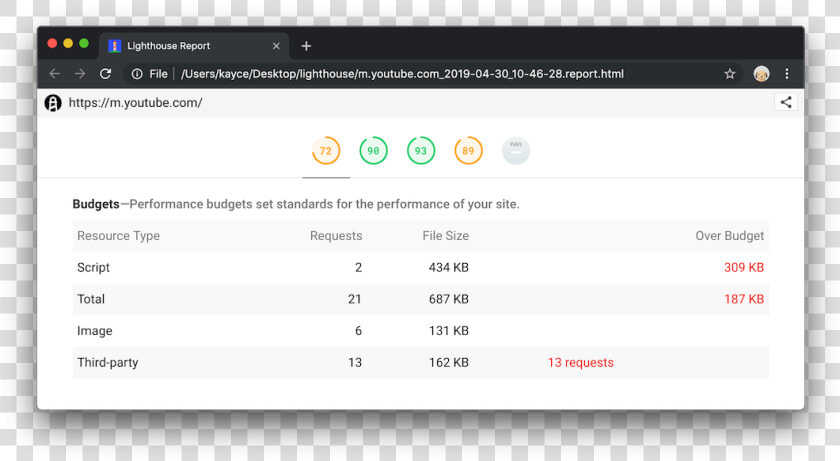Jump to the PWA gauge
Image resolution: width=840 pixels, height=461 pixels.
516,151
